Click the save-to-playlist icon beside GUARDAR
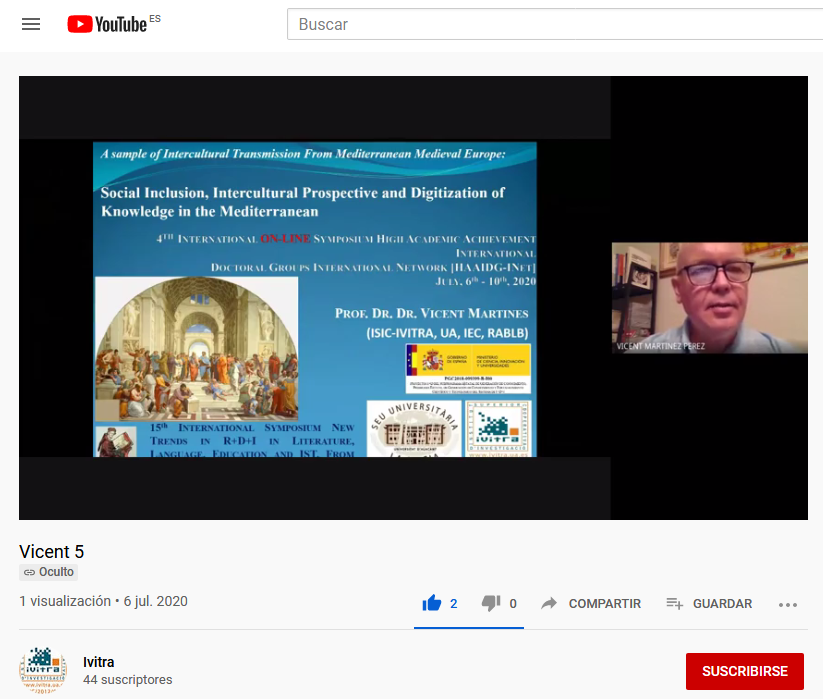The width and height of the screenshot is (823, 699). pos(675,603)
